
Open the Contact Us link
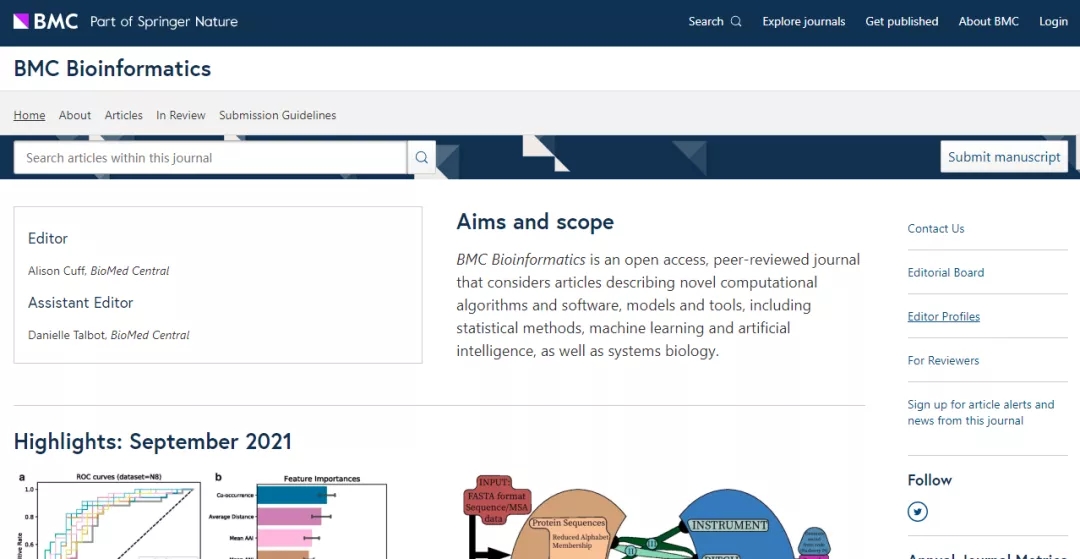click(x=936, y=228)
